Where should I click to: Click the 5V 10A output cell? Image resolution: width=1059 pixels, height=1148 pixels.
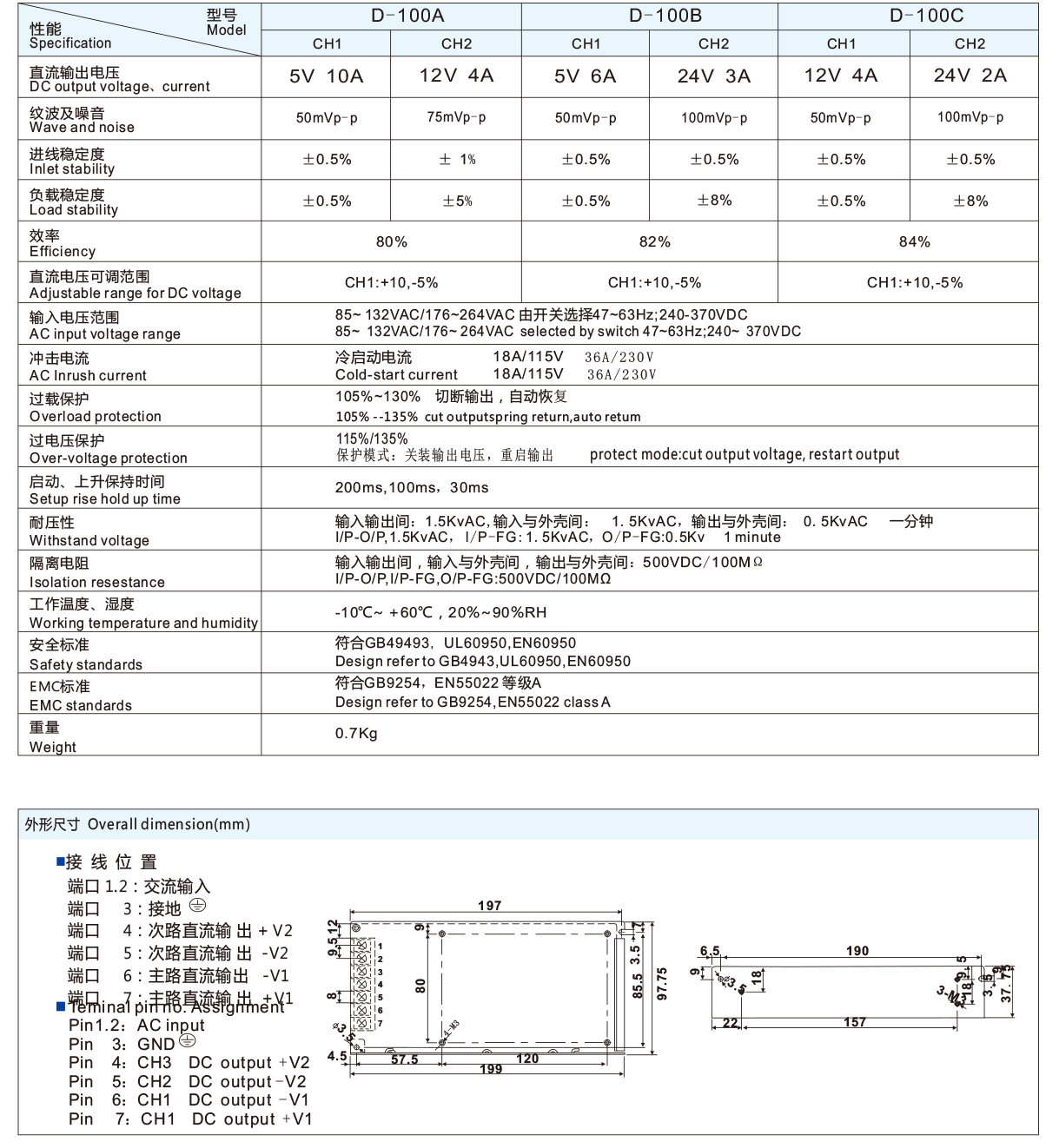[x=324, y=78]
